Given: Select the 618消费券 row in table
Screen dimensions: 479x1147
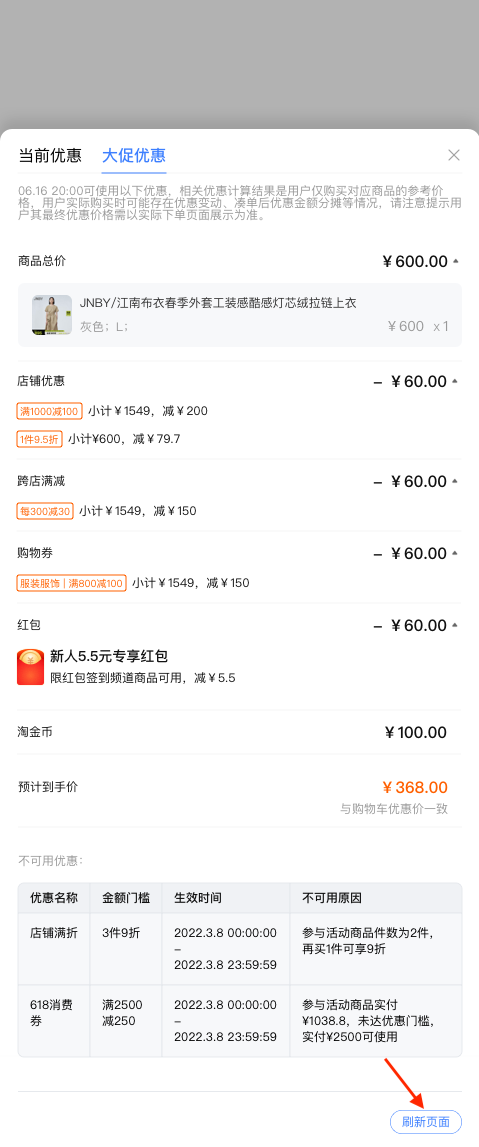Looking at the screenshot, I should tap(240, 1020).
